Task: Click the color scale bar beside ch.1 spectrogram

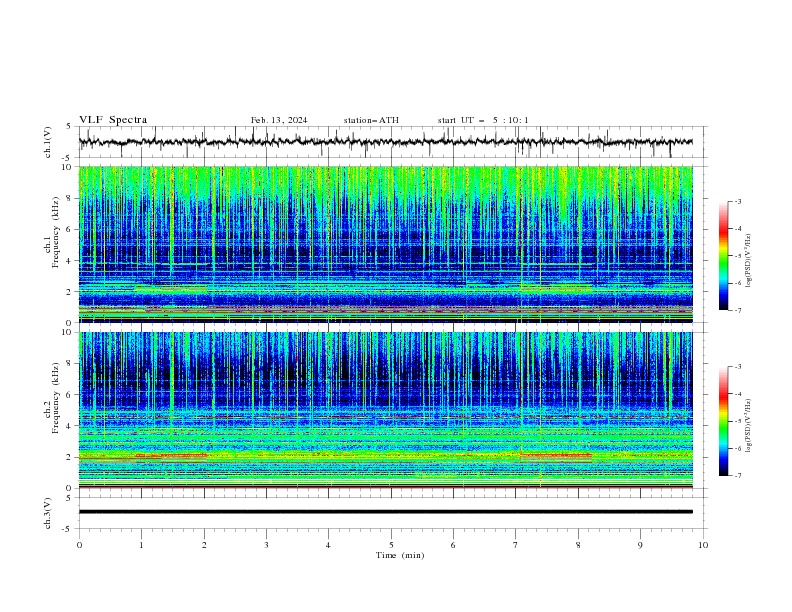Action: pyautogui.click(x=723, y=256)
